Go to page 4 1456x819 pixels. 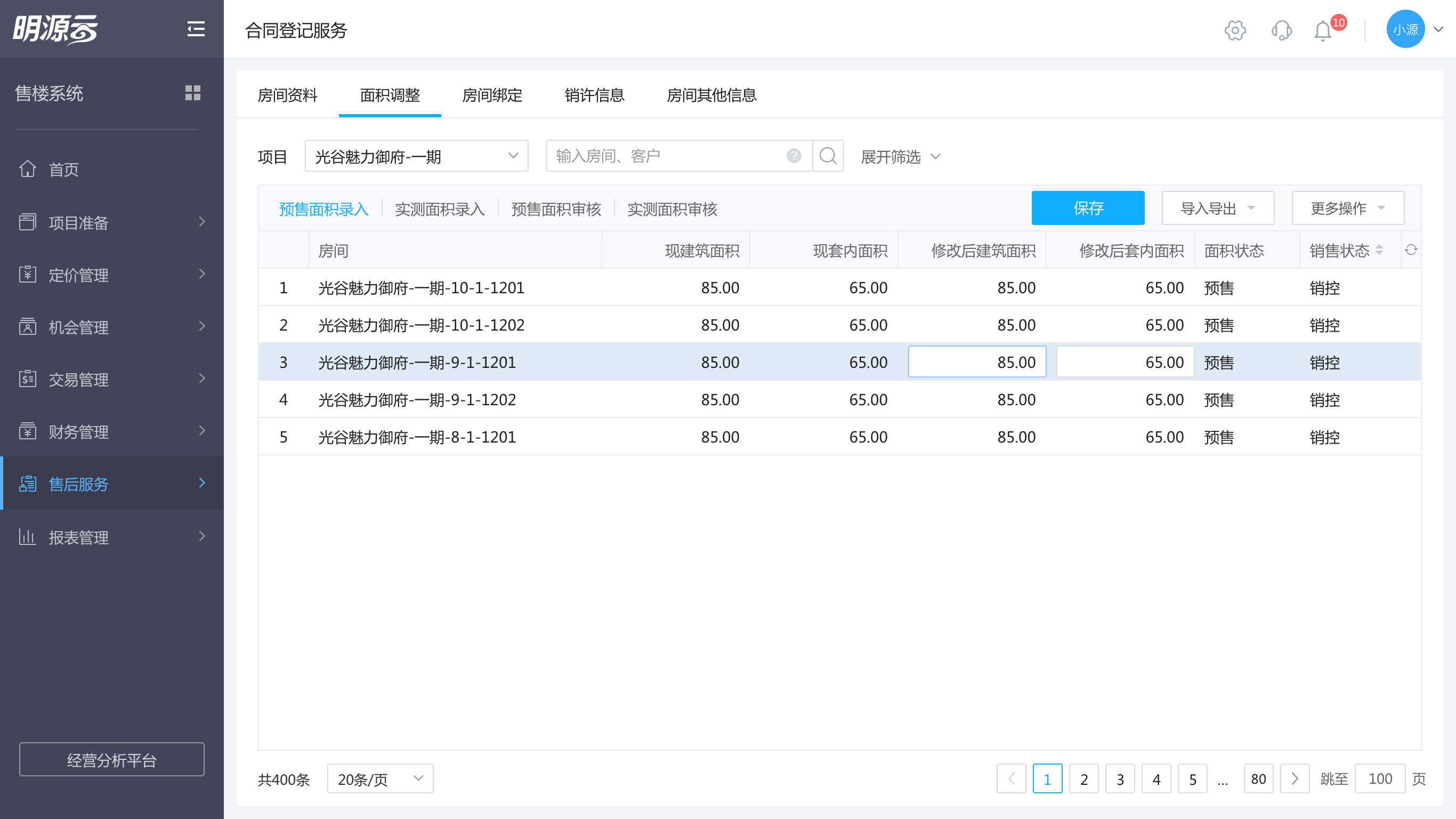click(x=1156, y=779)
